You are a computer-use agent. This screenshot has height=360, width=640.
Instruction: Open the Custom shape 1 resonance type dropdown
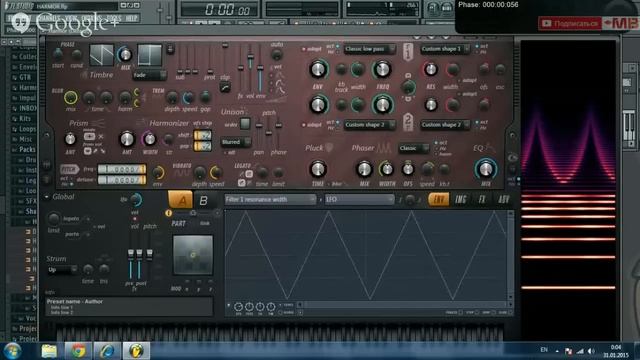[x=444, y=49]
